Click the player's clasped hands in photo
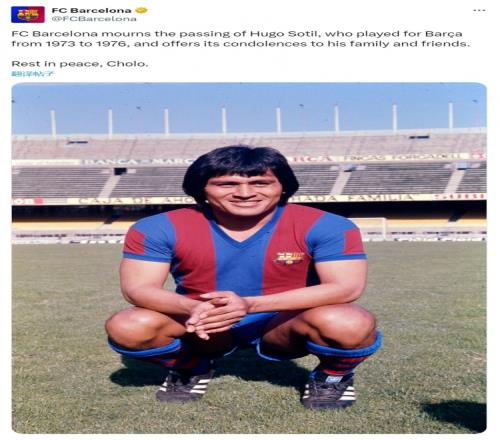The image size is (500, 440). point(217,312)
